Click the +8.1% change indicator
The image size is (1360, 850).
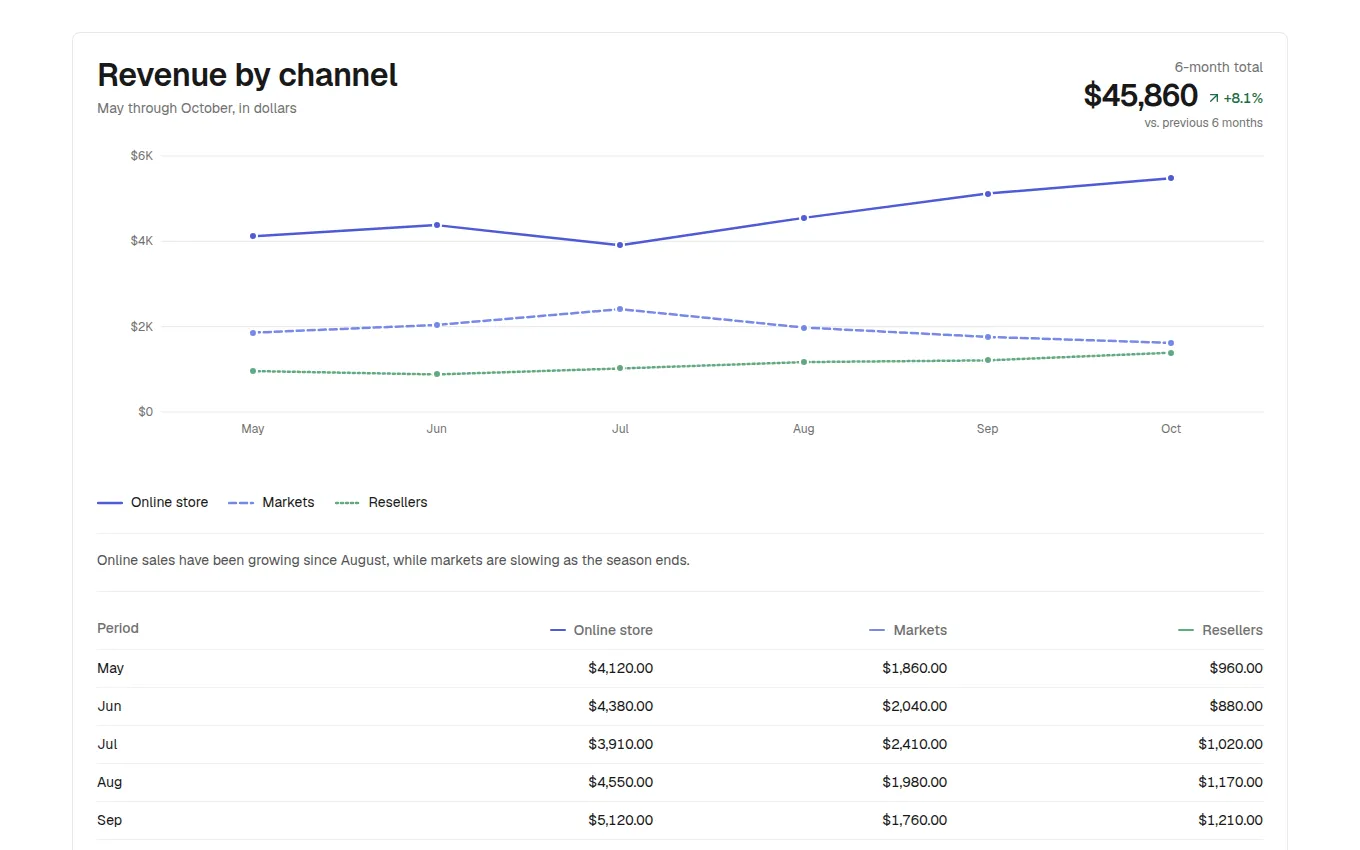[1243, 98]
